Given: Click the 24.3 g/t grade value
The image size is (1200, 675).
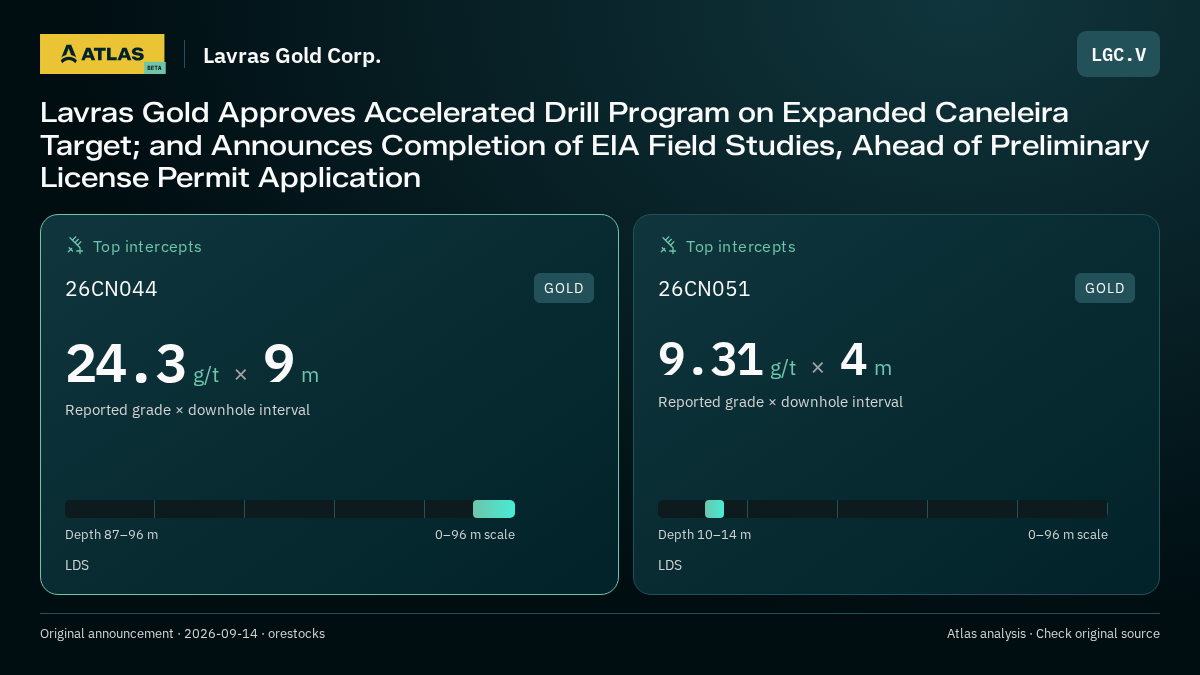Looking at the screenshot, I should pos(142,365).
